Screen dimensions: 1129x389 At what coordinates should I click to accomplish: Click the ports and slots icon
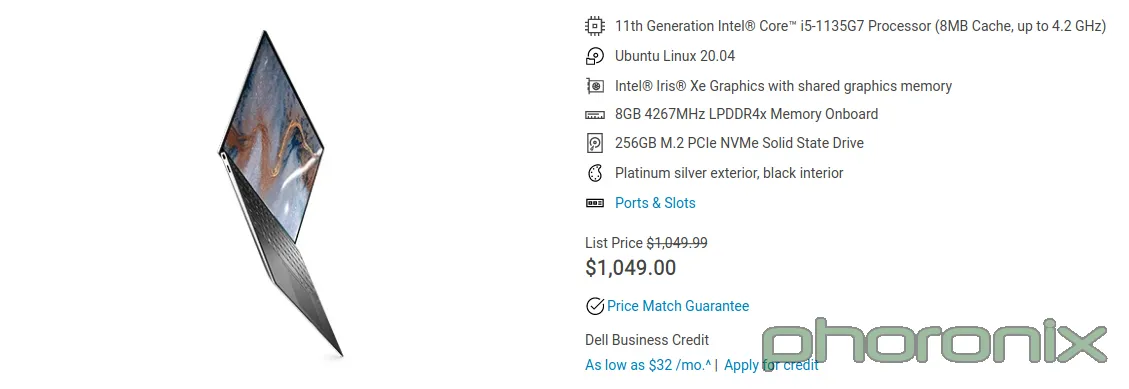pyautogui.click(x=594, y=203)
